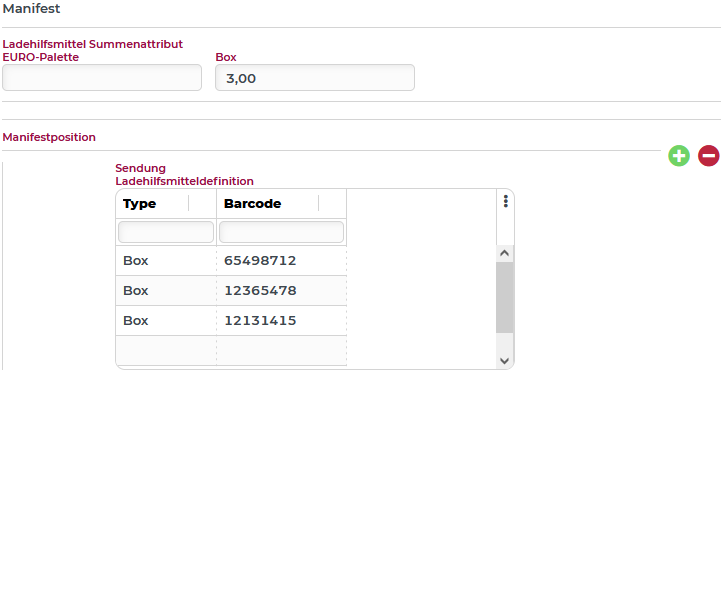Click the Barcode column's resize handle
Image resolution: width=724 pixels, height=599 pixels.
click(318, 204)
